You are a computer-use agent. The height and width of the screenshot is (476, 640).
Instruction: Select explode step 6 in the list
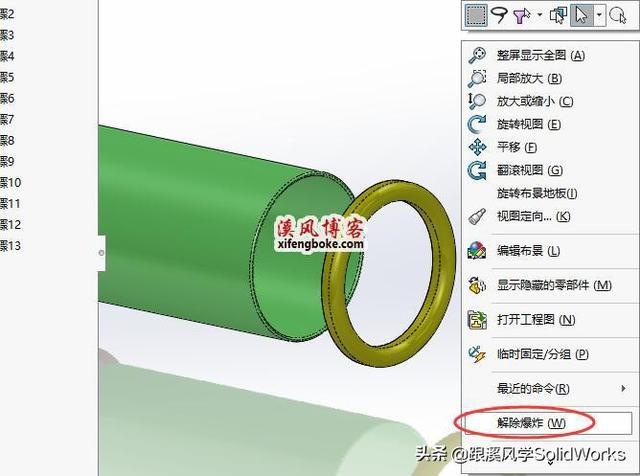coord(7,98)
